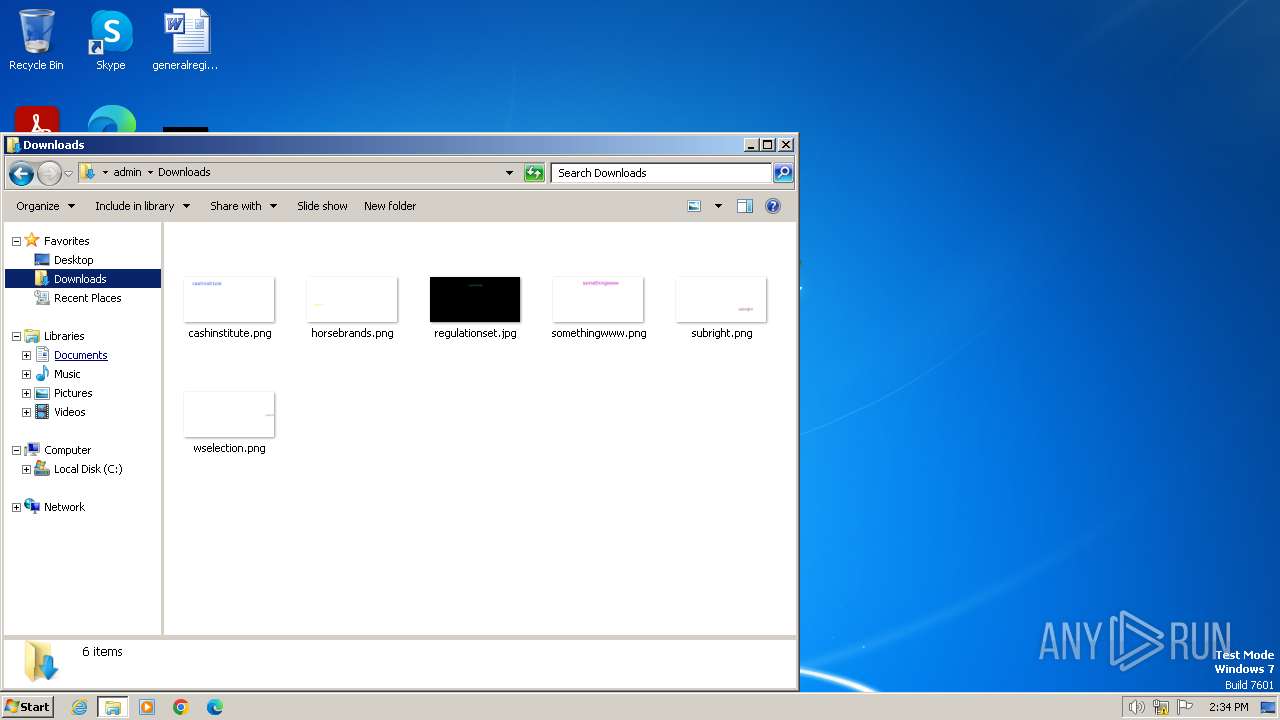Select the regulationset.jpg thumbnail
The height and width of the screenshot is (720, 1280).
click(x=475, y=299)
